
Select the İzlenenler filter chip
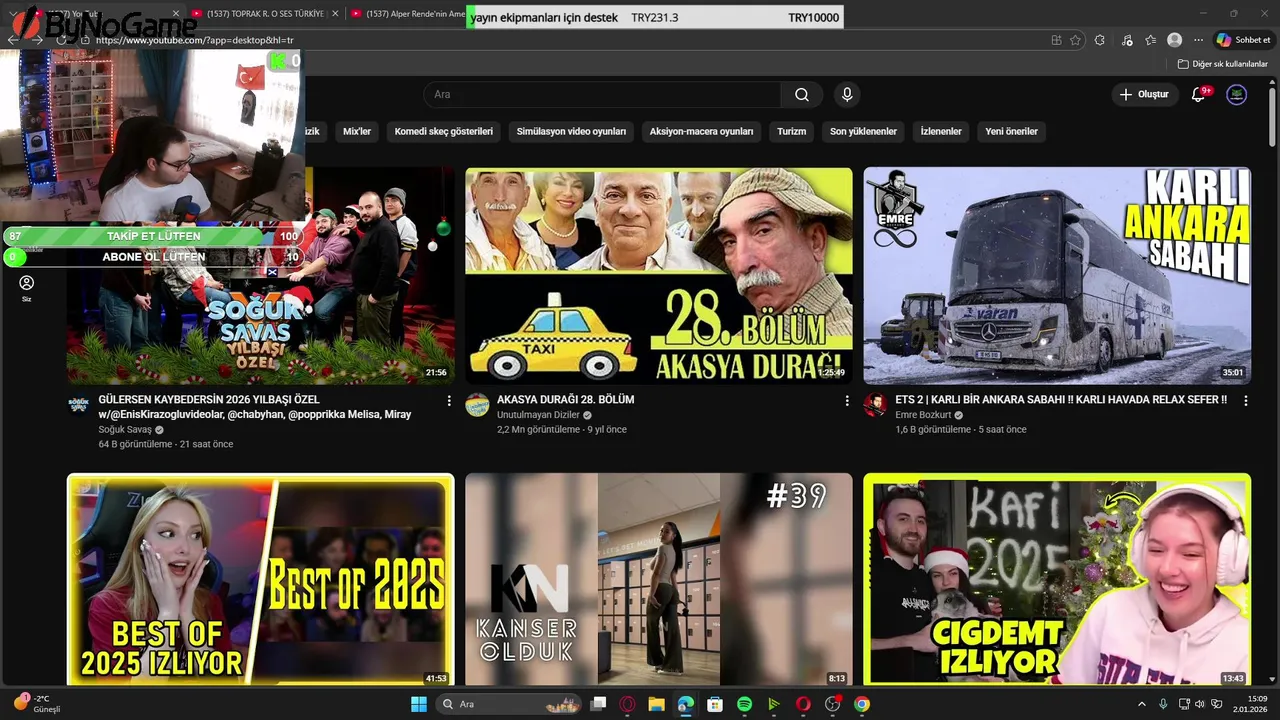[941, 131]
